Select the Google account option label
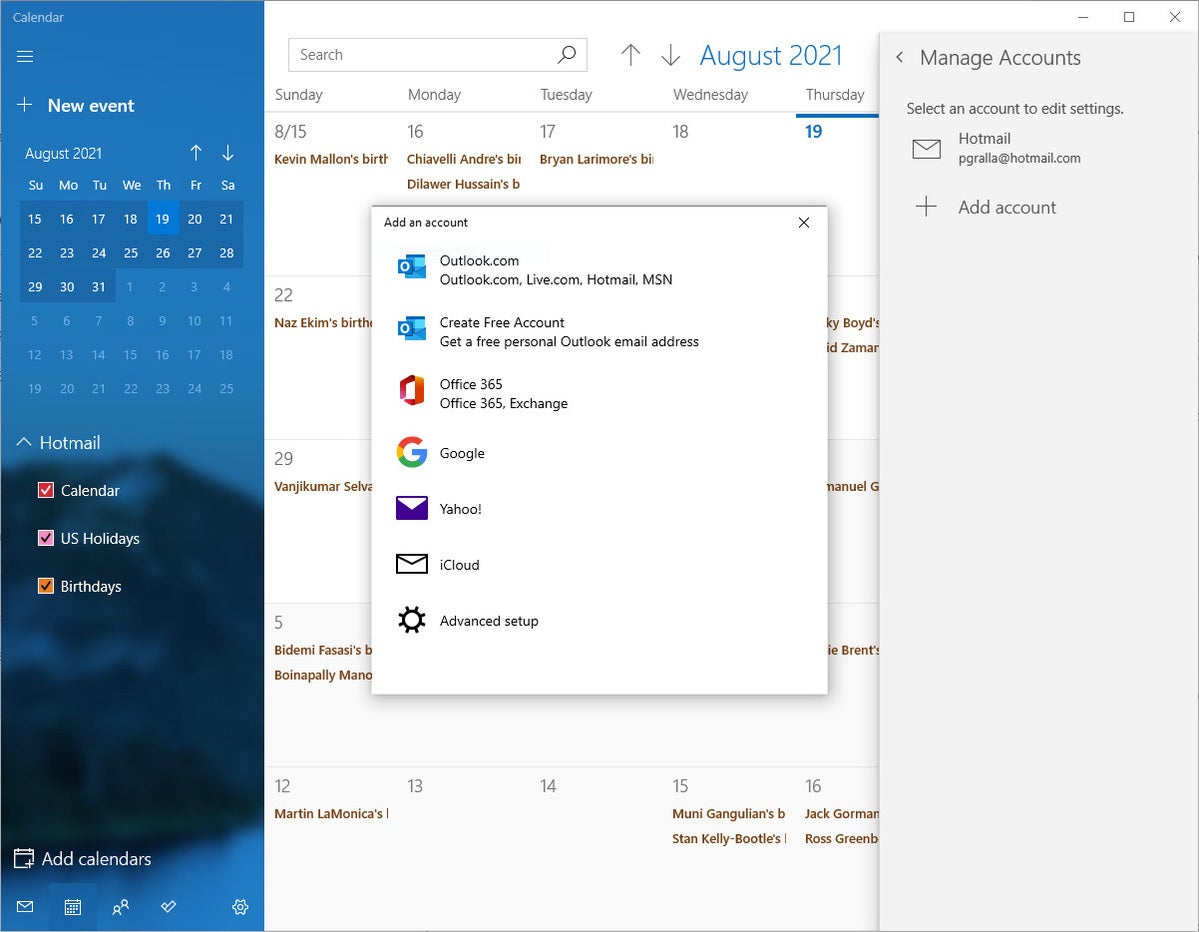Viewport: 1199px width, 932px height. point(462,453)
